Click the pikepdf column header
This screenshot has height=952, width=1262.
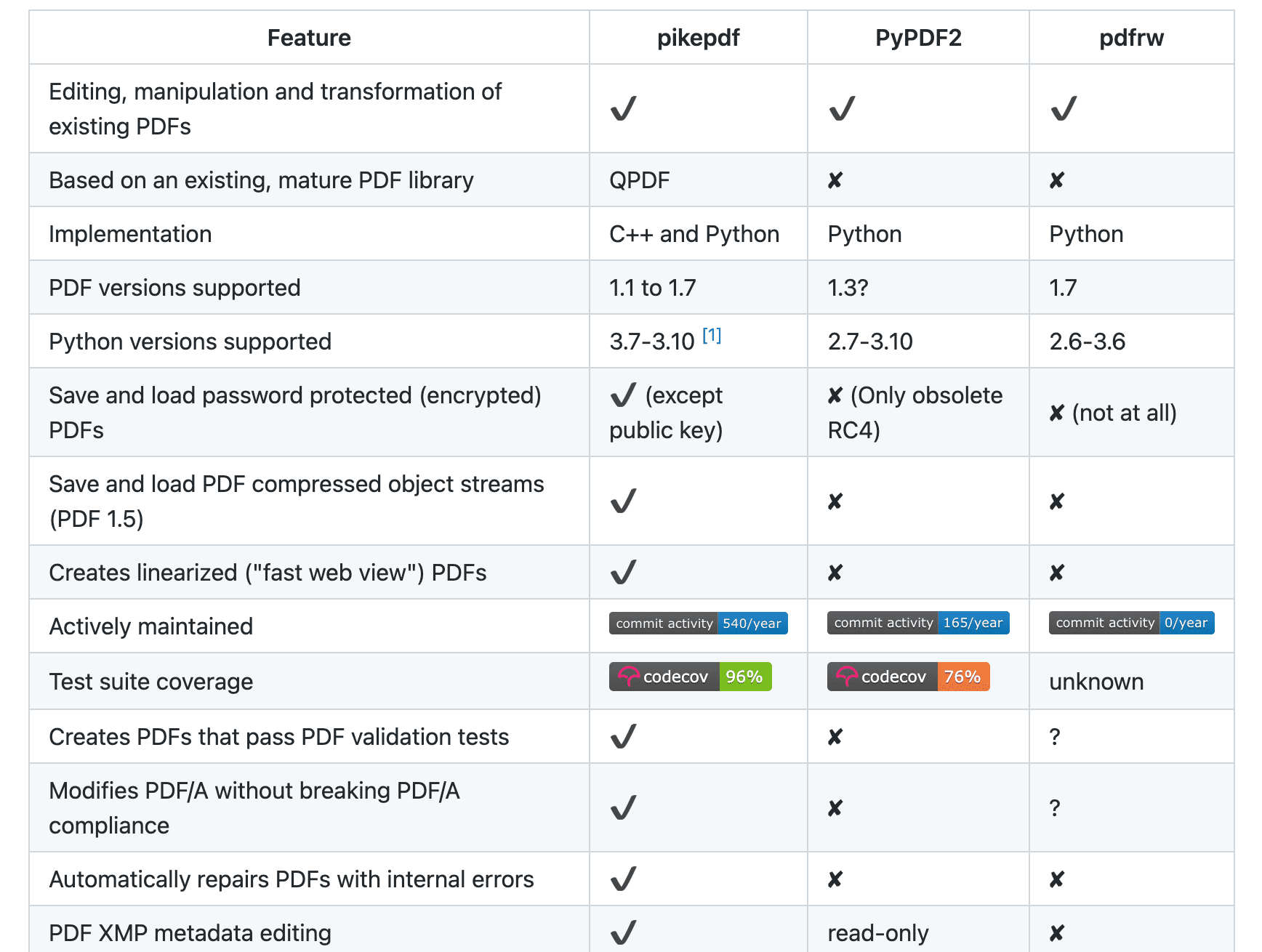point(699,38)
